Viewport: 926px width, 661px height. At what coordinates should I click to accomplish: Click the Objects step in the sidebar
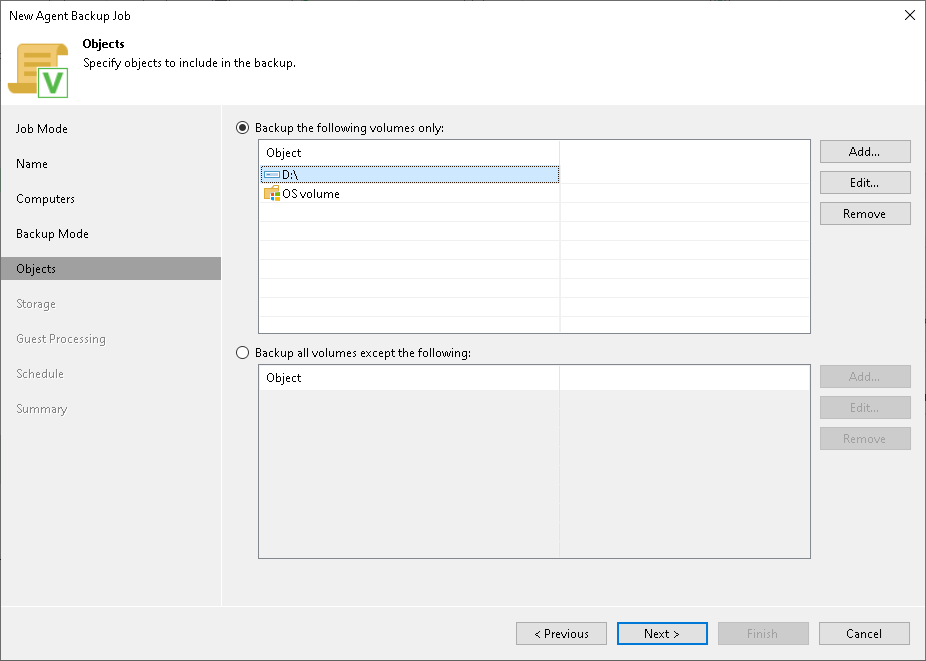coord(36,268)
